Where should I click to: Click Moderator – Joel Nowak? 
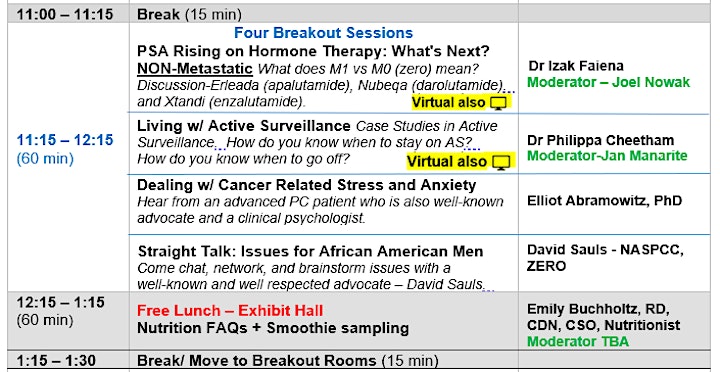click(608, 82)
